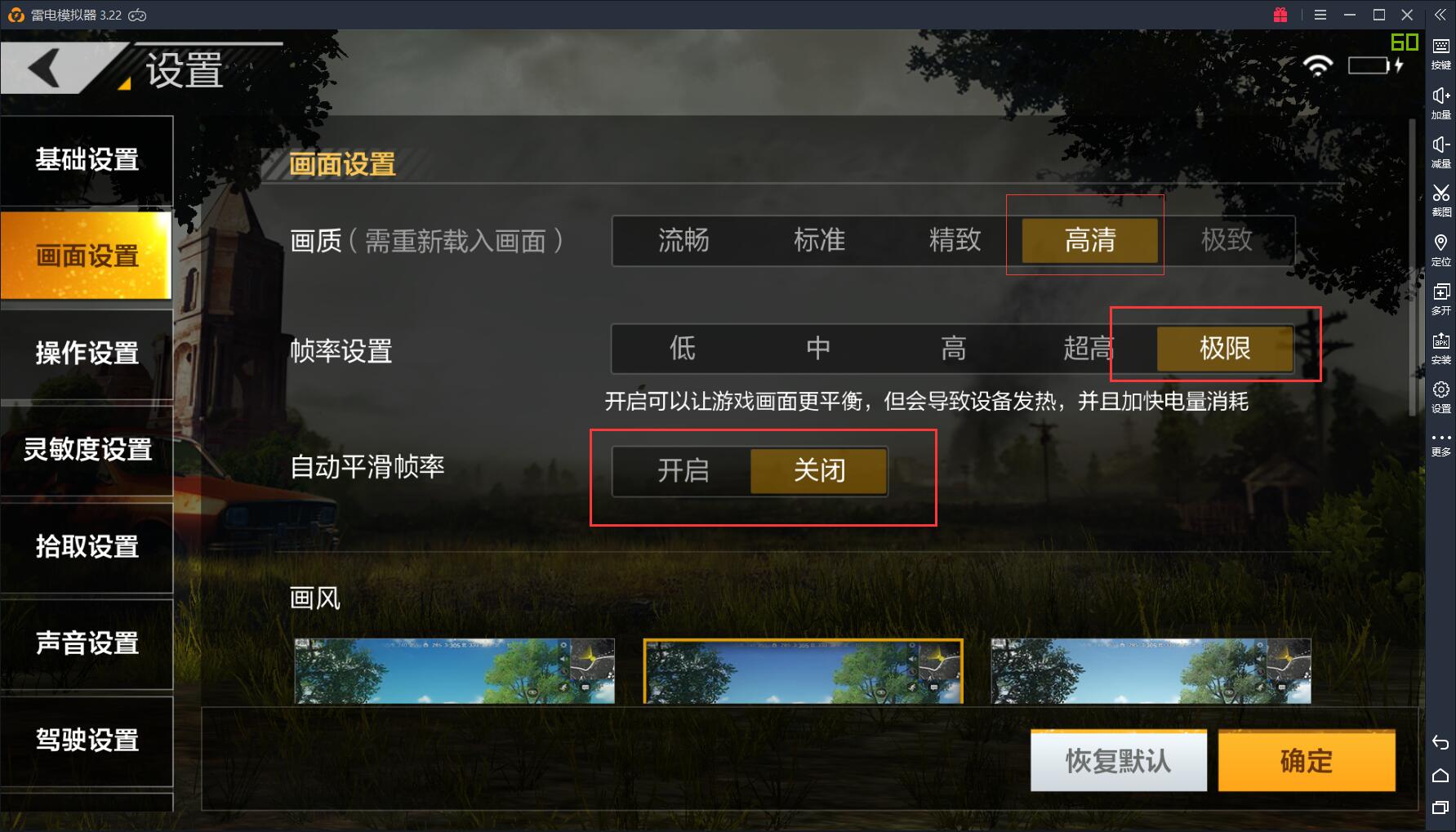The image size is (1456, 832).
Task: Open the red gift box icon
Action: tap(1280, 15)
